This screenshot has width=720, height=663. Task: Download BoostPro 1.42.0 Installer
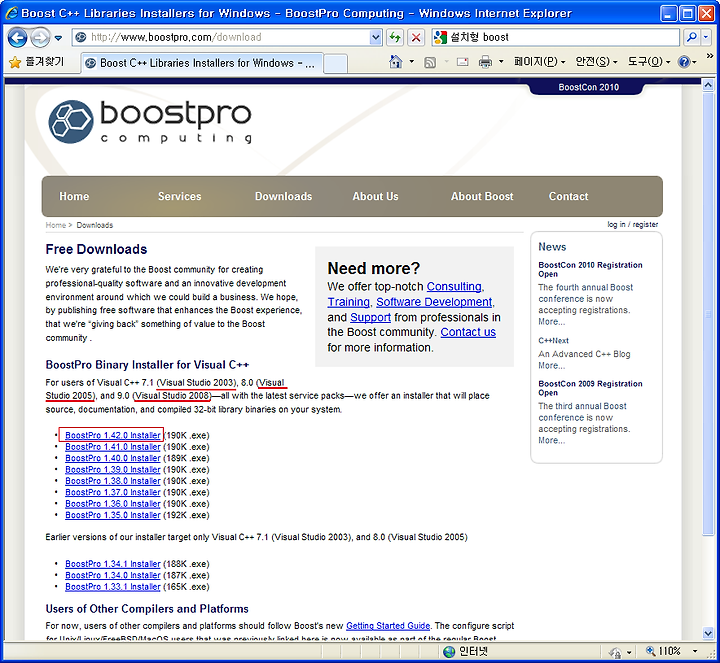(x=112, y=435)
